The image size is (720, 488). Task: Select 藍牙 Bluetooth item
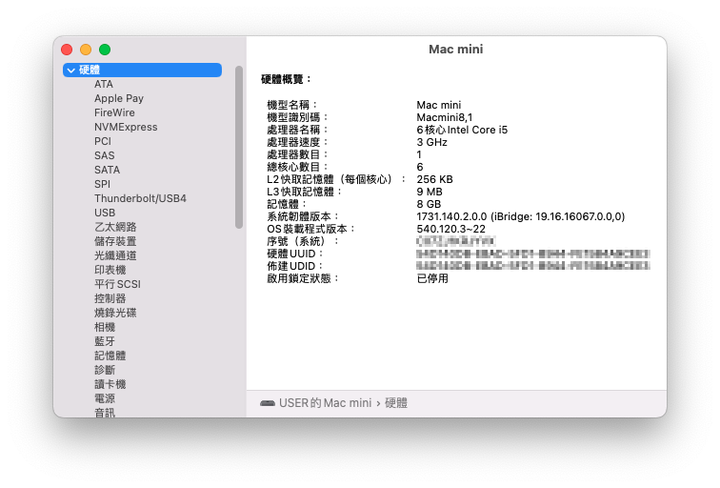point(105,341)
